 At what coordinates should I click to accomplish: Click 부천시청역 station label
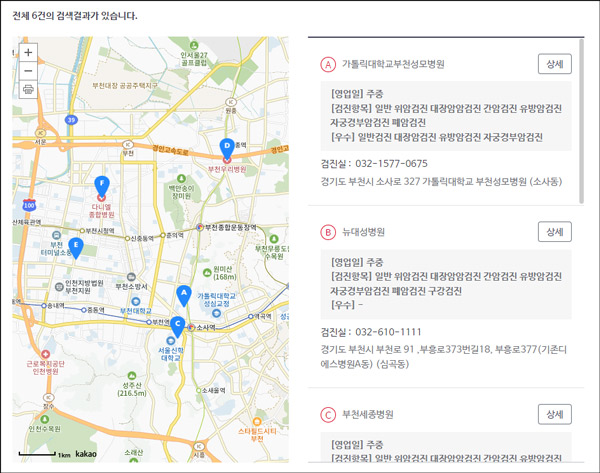click(99, 231)
